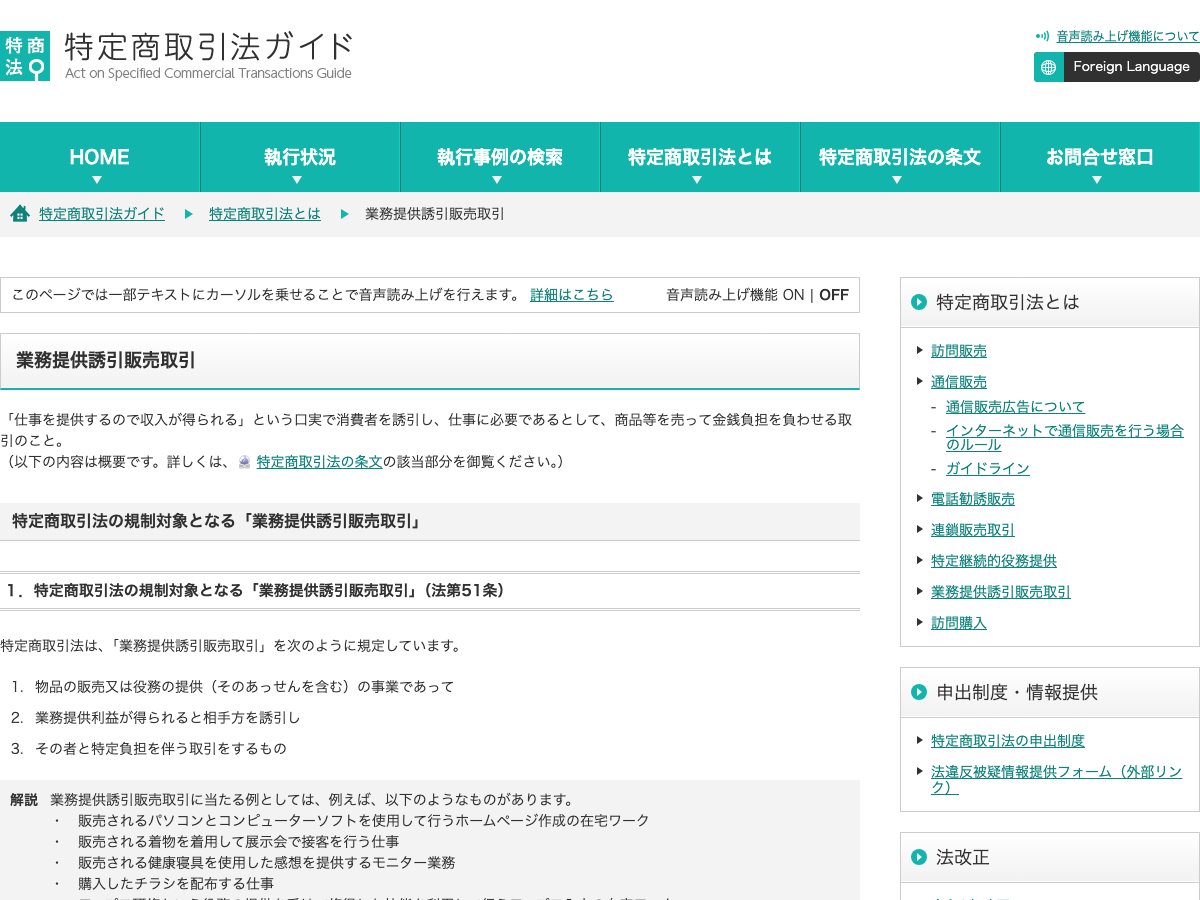Click the circle arrow icon beside 特定商取引法とは sidebar heading
Viewport: 1200px width, 900px height.
919,302
